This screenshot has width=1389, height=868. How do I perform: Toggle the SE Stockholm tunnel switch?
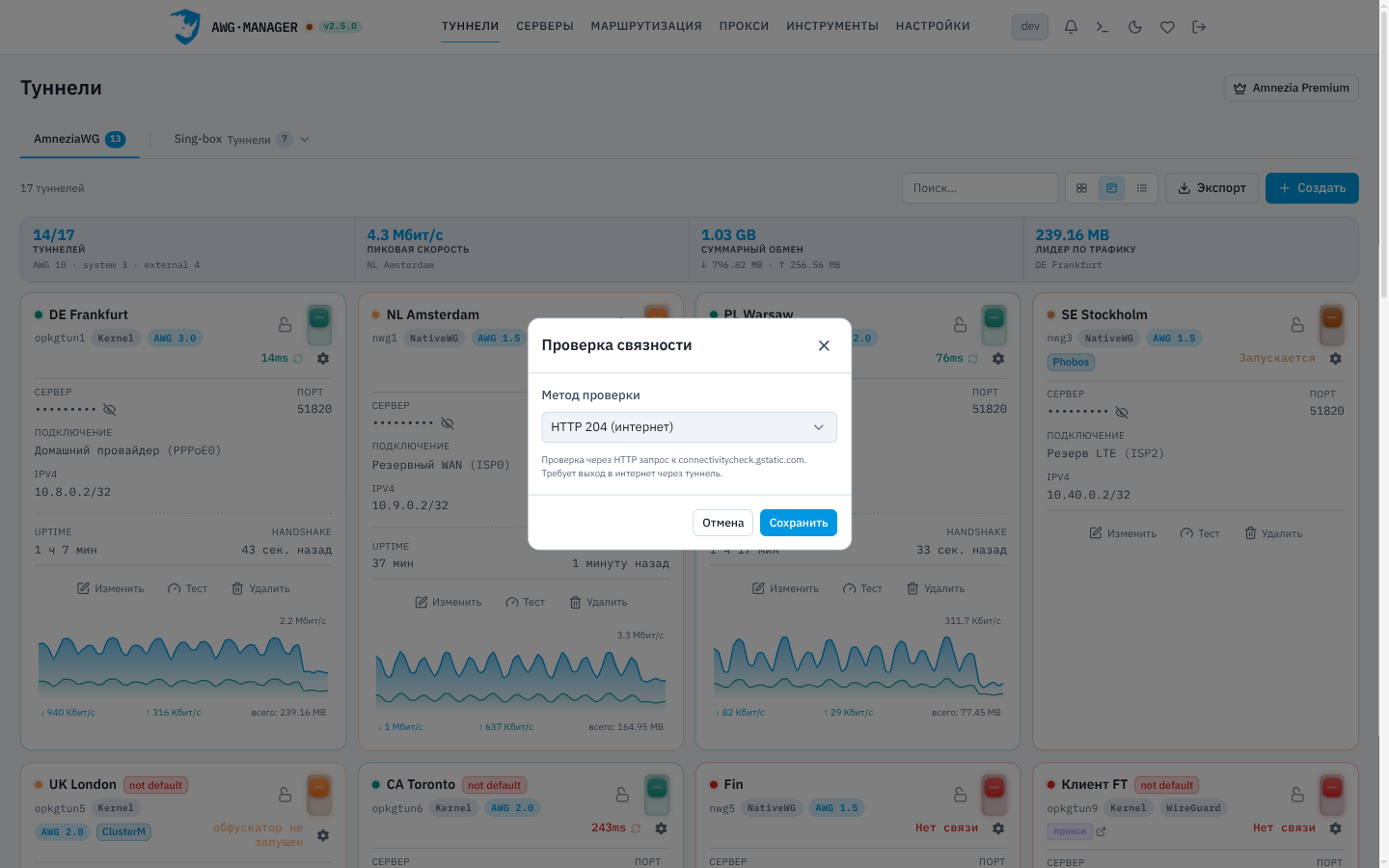point(1332,325)
